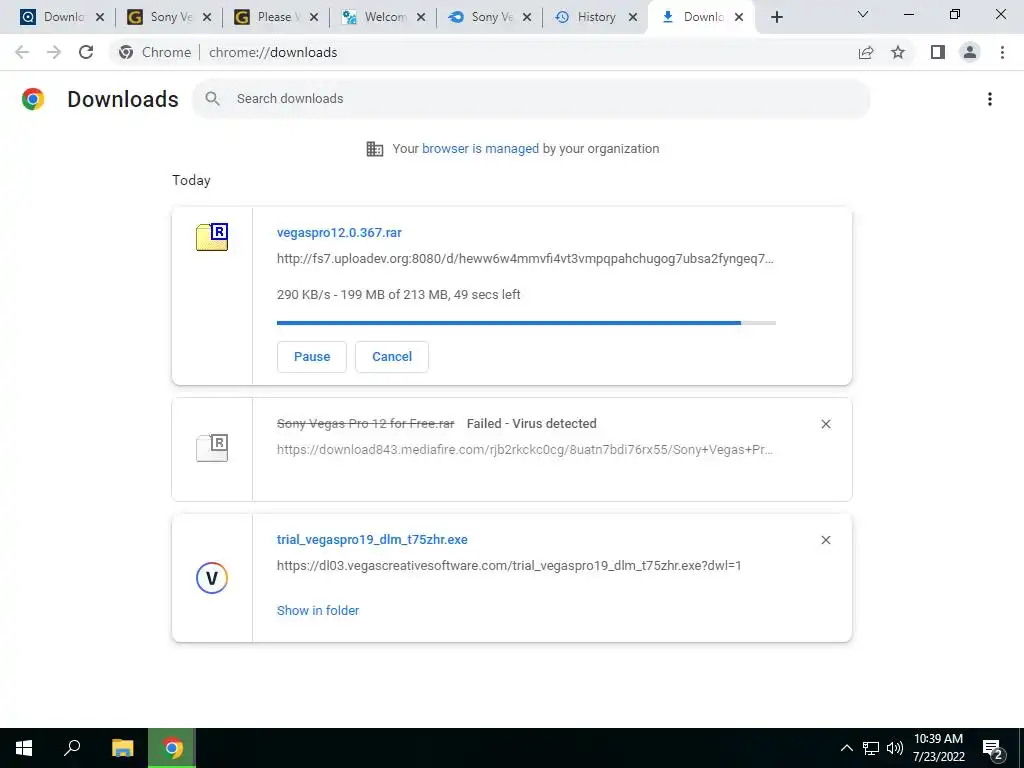
Task: Open the browser is managed link
Action: 480,149
